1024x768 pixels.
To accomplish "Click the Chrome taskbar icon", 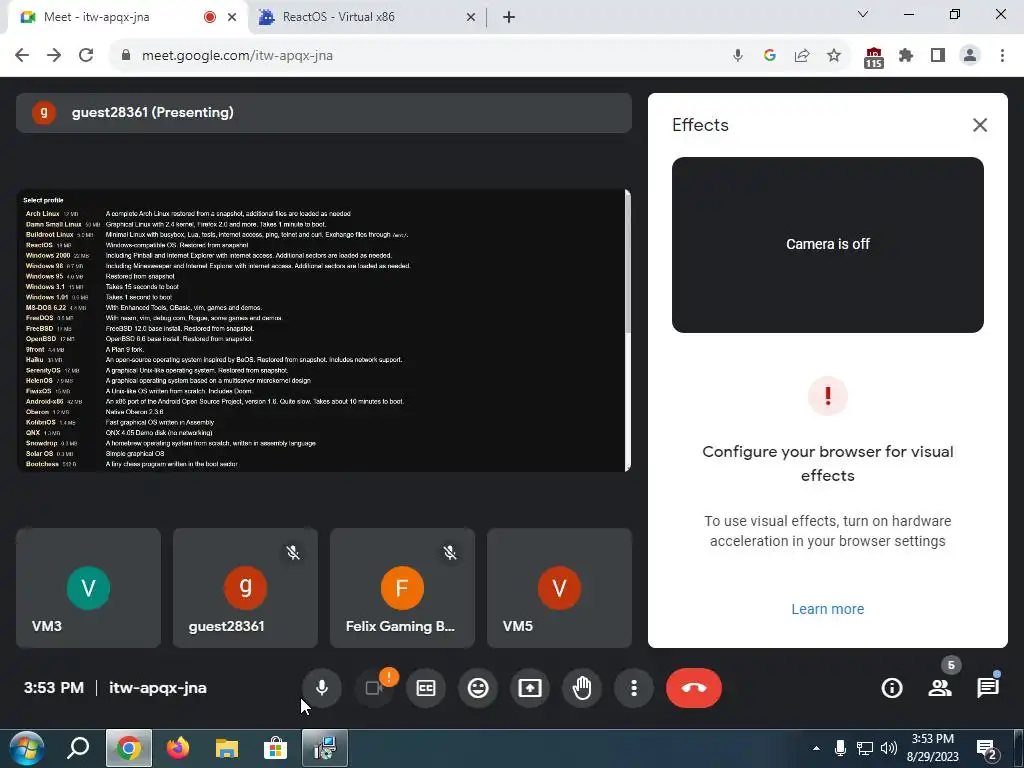I will pyautogui.click(x=129, y=748).
